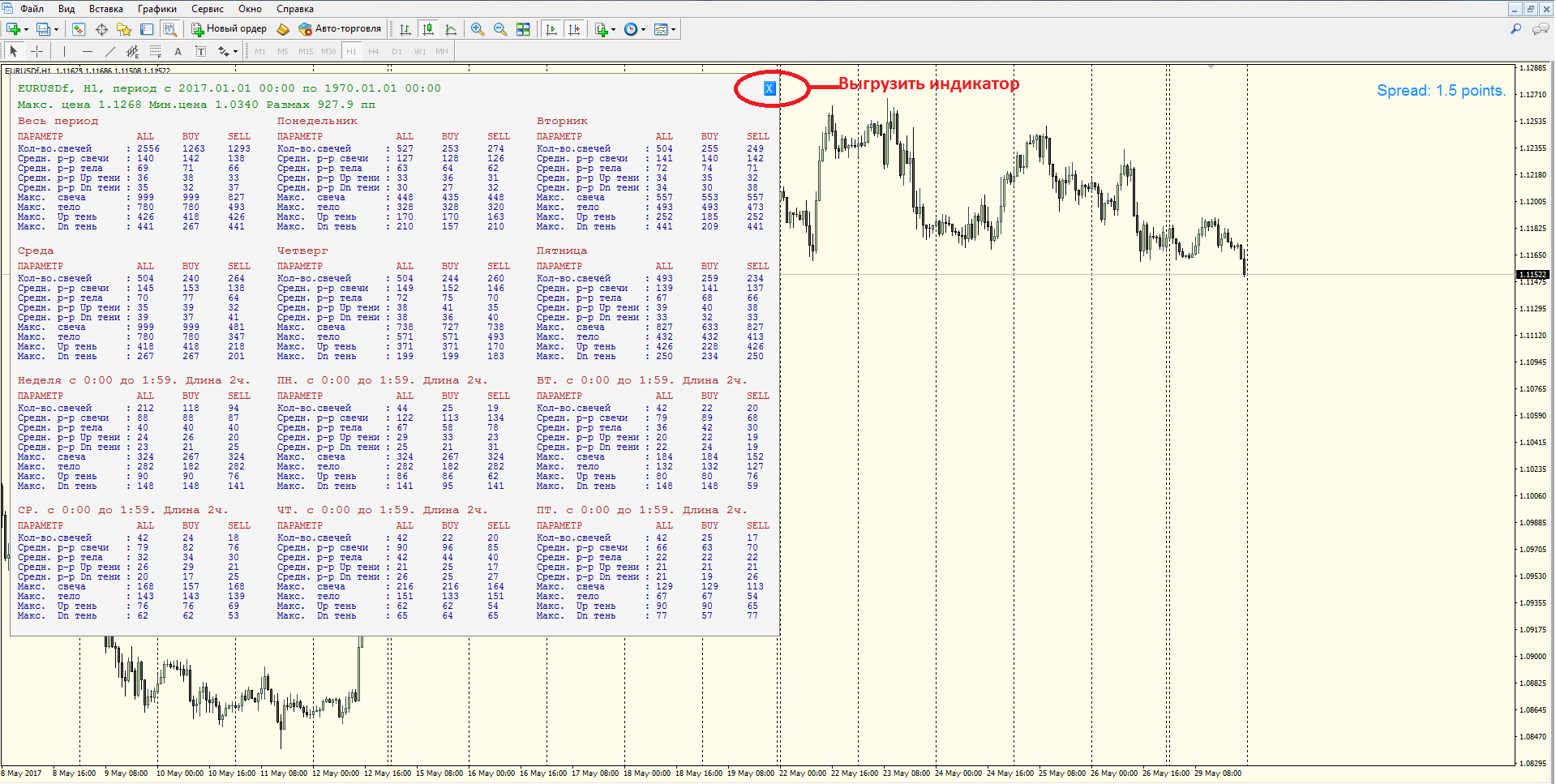Tile windows with the grid icon
The height and width of the screenshot is (784, 1556).
(x=523, y=29)
